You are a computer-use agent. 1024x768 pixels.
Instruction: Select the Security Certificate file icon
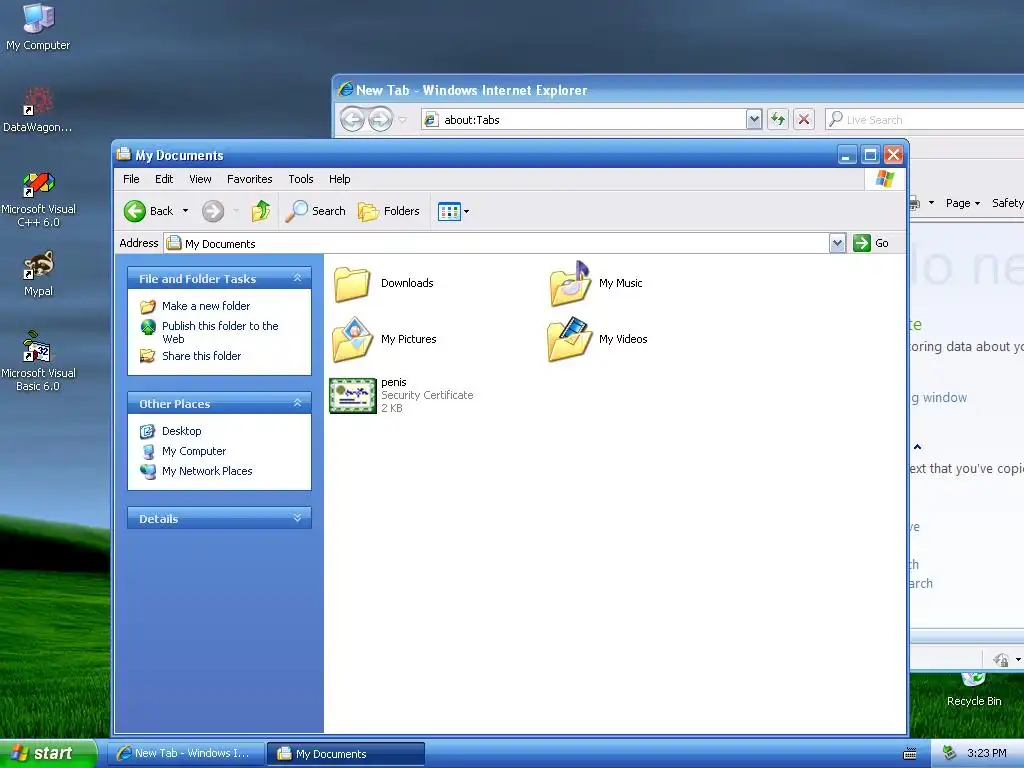tap(353, 396)
